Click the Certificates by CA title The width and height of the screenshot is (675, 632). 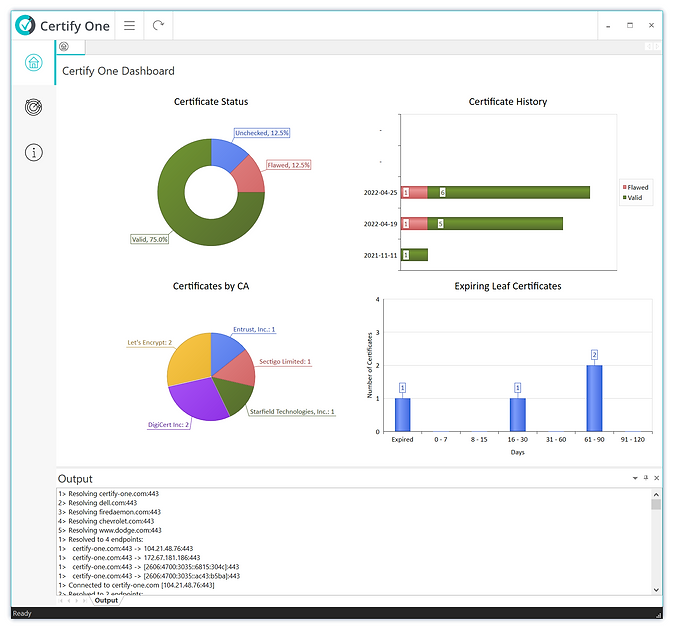211,286
